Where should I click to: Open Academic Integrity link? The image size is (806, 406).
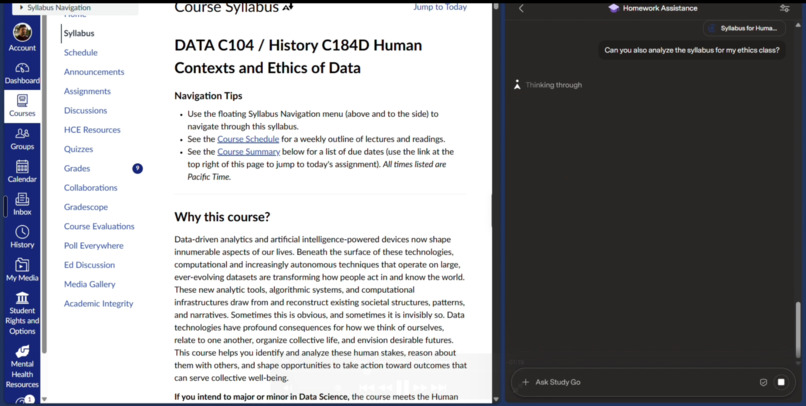pyautogui.click(x=99, y=304)
